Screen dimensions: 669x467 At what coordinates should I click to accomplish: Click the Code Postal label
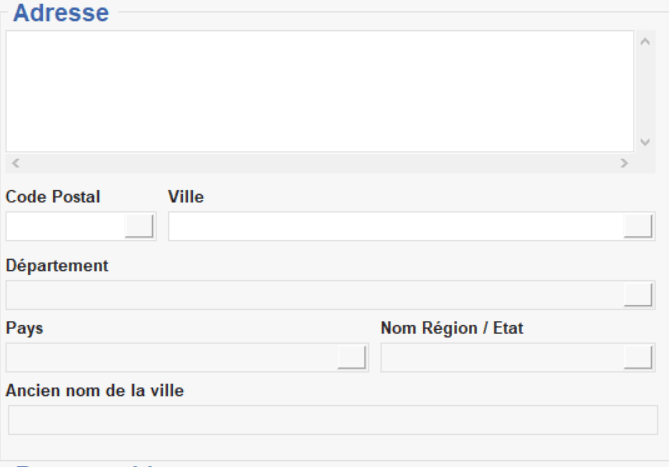point(53,197)
